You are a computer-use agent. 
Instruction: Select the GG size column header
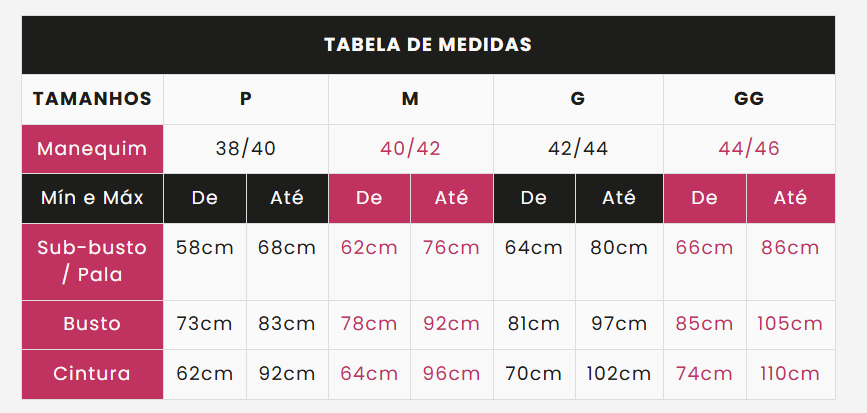[749, 99]
